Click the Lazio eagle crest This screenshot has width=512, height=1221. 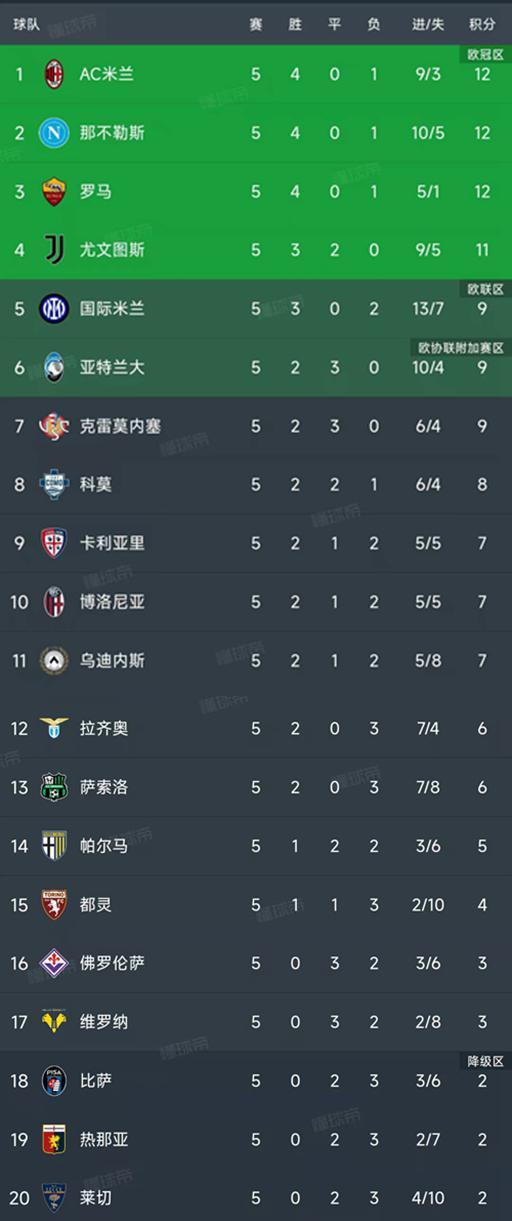point(54,728)
